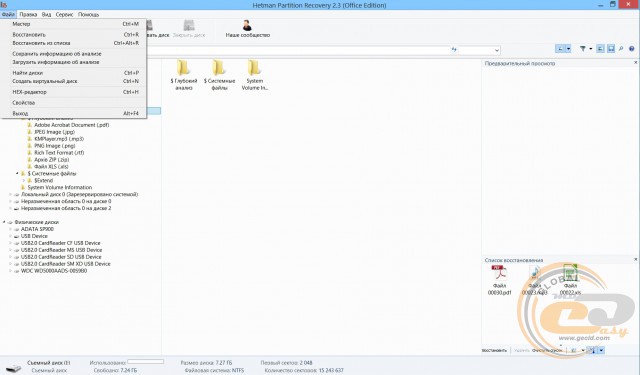
Task: Choose Создать виртуальный диск menu entry
Action: pos(73,81)
